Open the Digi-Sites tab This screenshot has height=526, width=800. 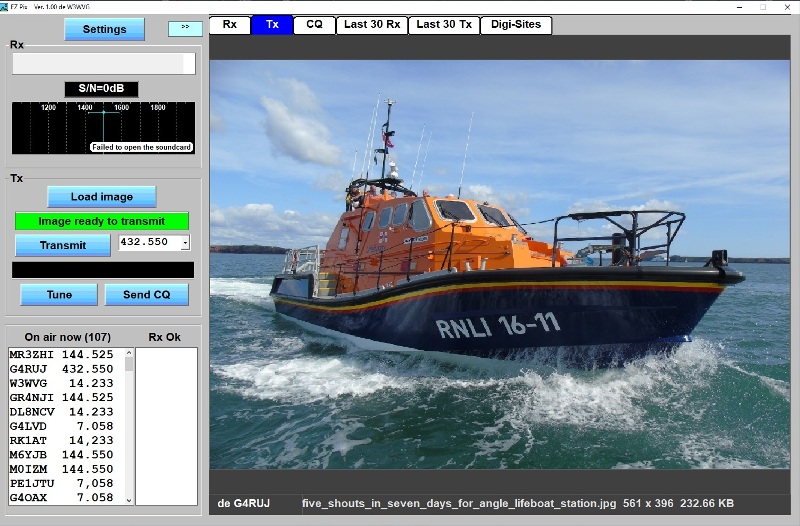516,24
